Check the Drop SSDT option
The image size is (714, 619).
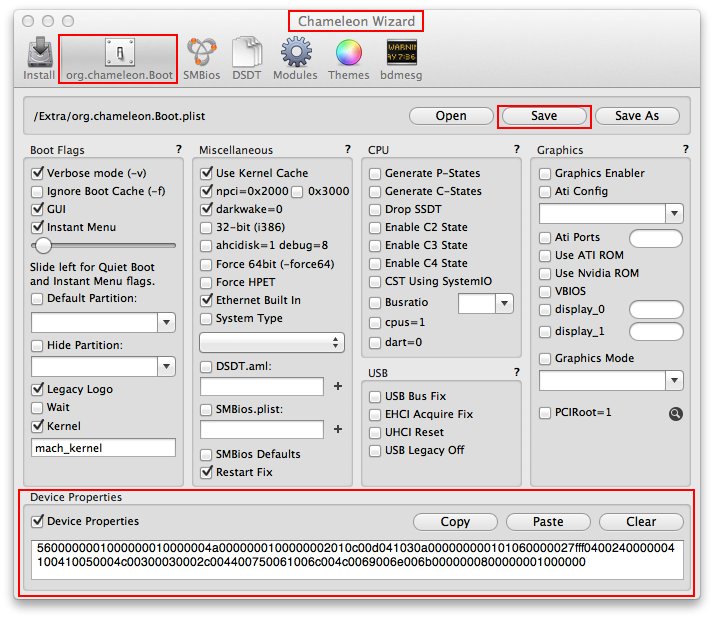(x=375, y=210)
